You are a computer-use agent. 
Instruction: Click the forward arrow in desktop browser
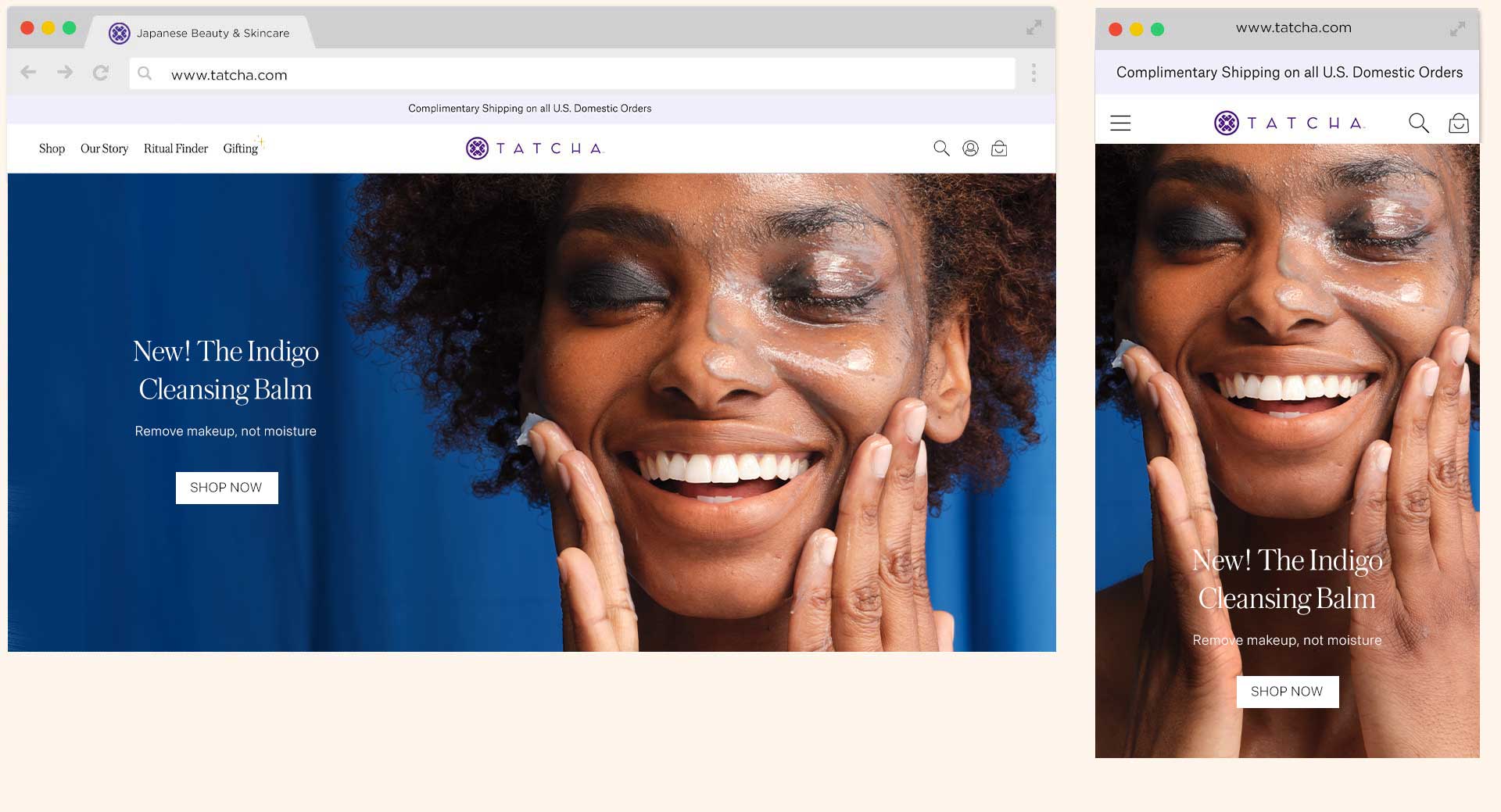[65, 73]
